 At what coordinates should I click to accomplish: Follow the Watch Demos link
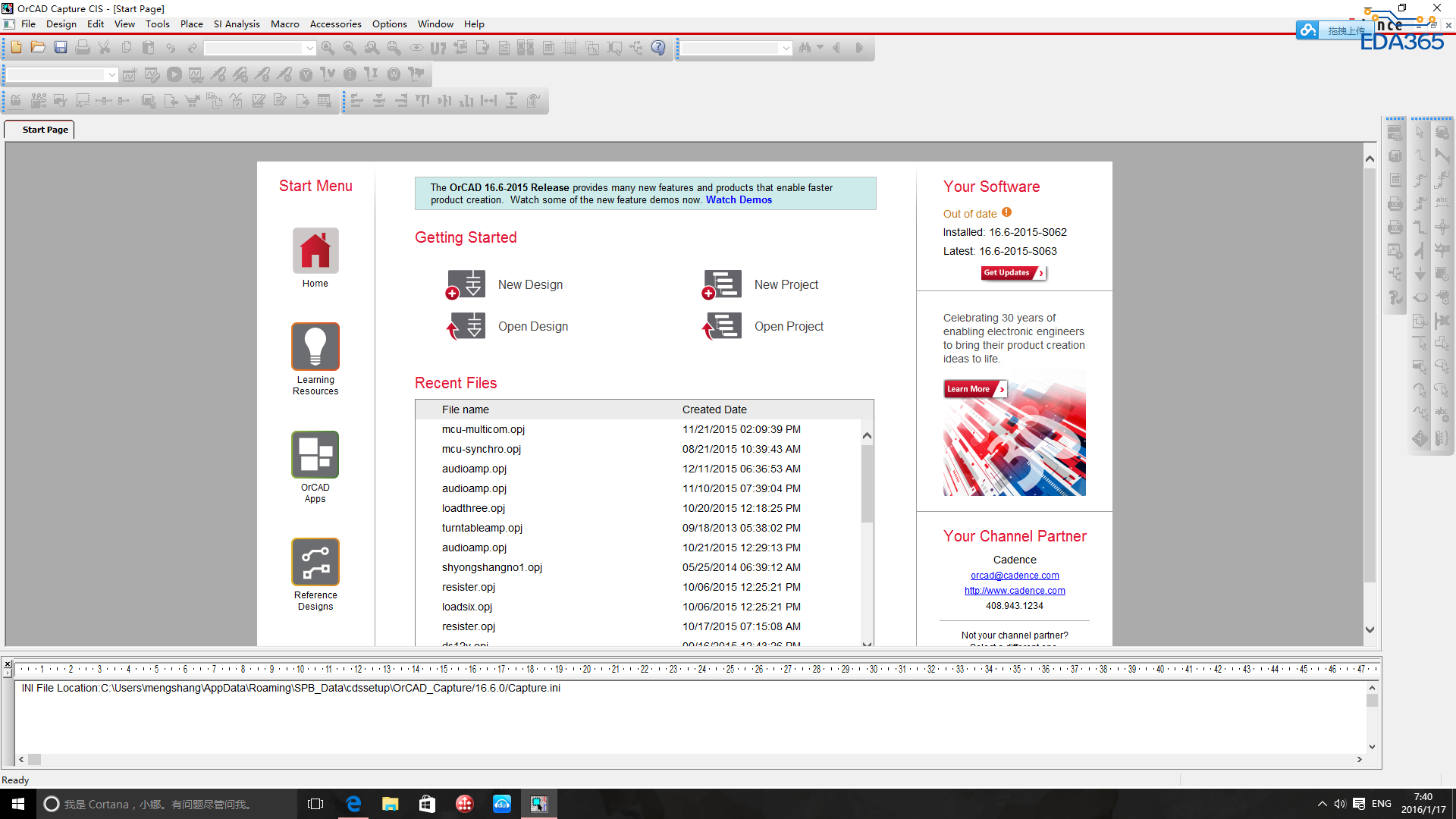tap(739, 200)
